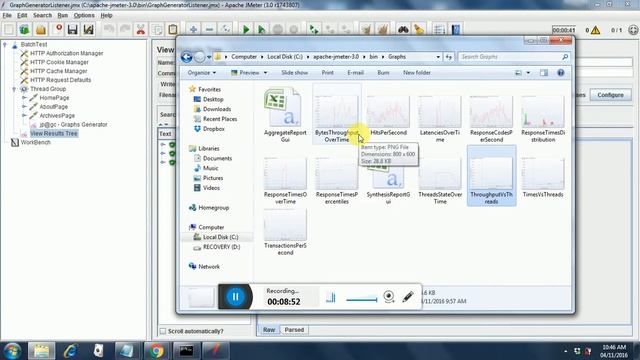This screenshot has height=360, width=640.
Task: Select the AggregateReportGui file
Action: click(x=285, y=115)
